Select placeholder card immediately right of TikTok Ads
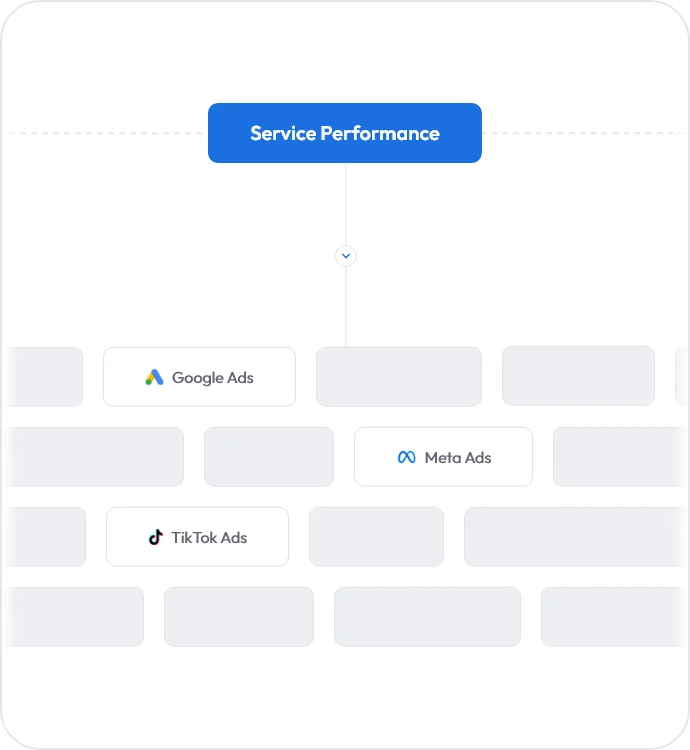690x750 pixels. click(376, 537)
